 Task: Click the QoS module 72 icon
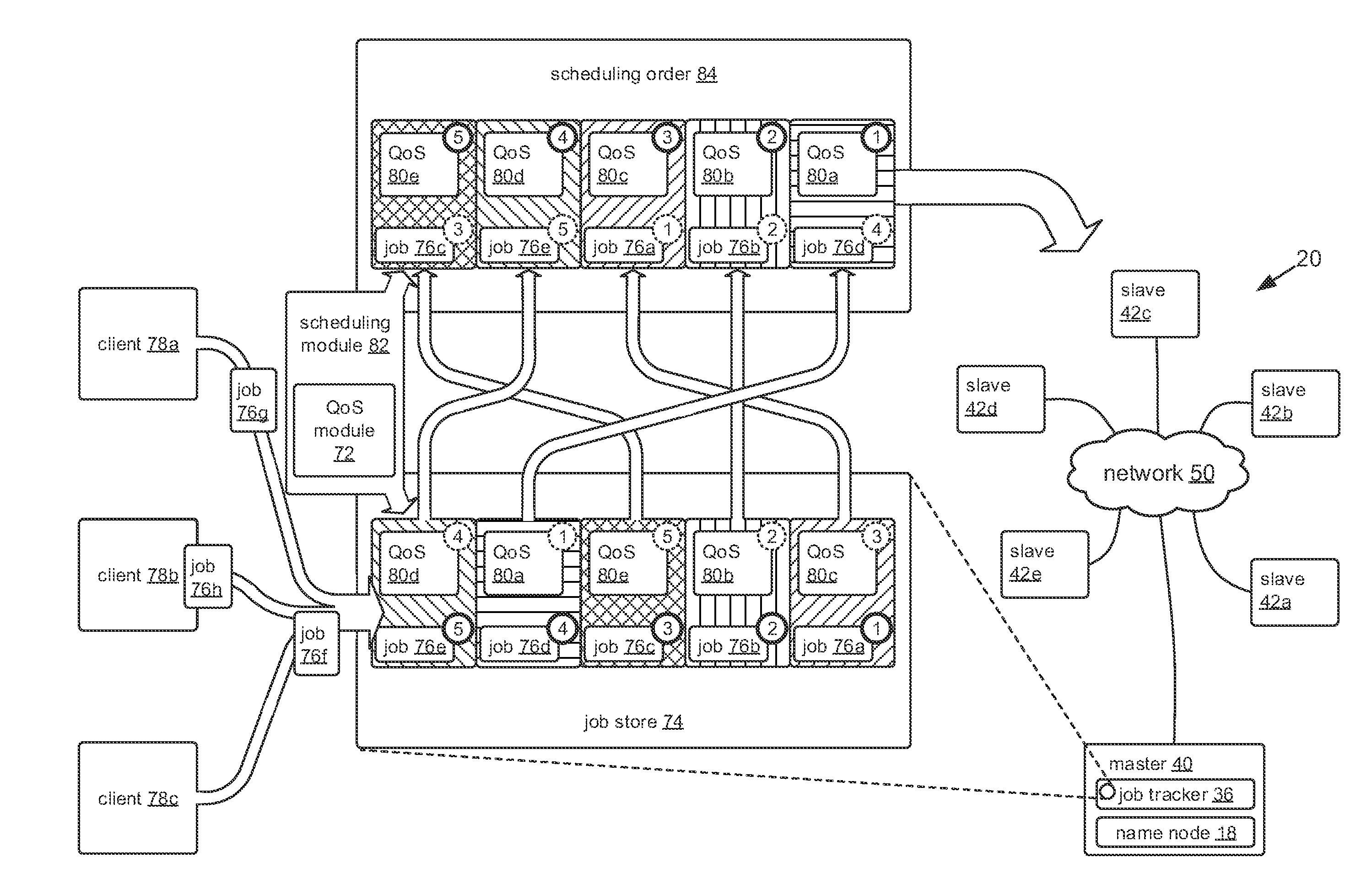343,423
